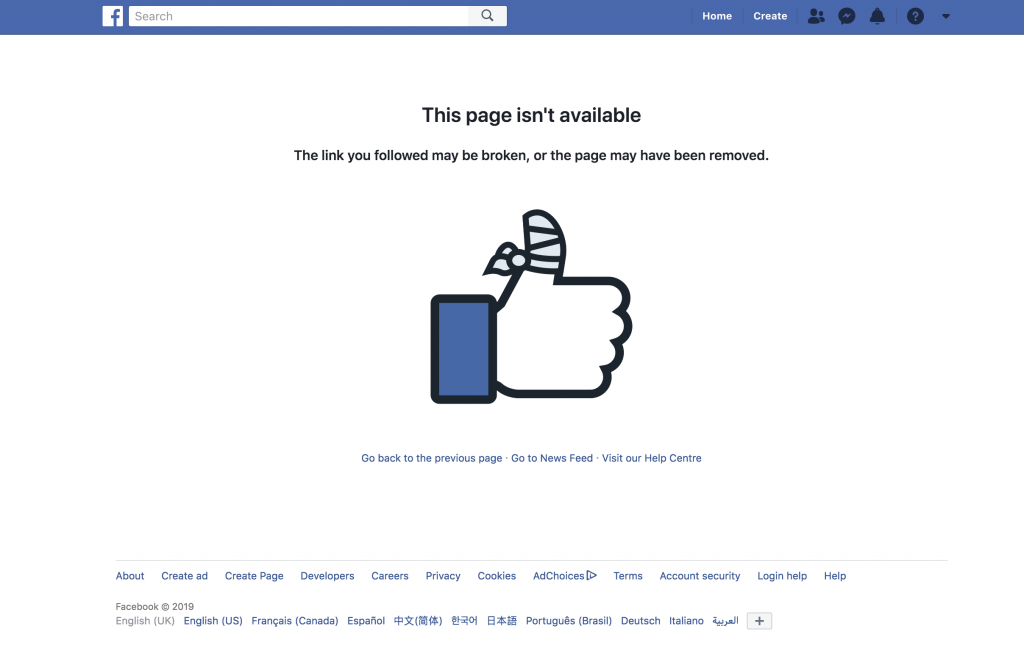Click the Facebook logo icon
Screen dimensions: 1024x665
point(112,16)
